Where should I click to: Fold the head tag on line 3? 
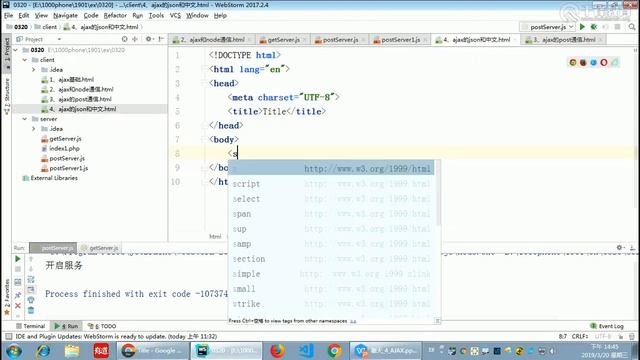pos(205,83)
